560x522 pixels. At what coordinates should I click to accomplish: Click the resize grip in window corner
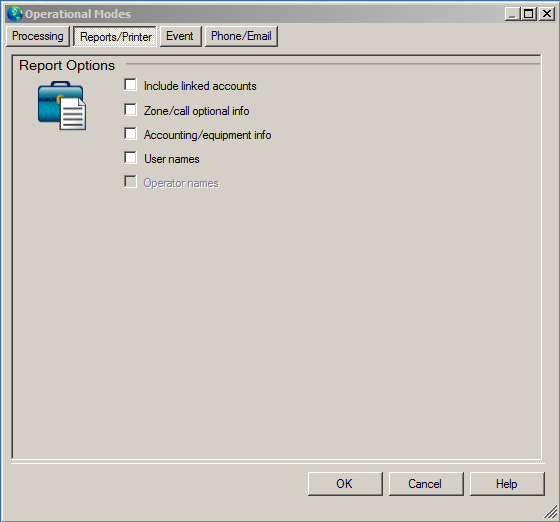(550, 511)
